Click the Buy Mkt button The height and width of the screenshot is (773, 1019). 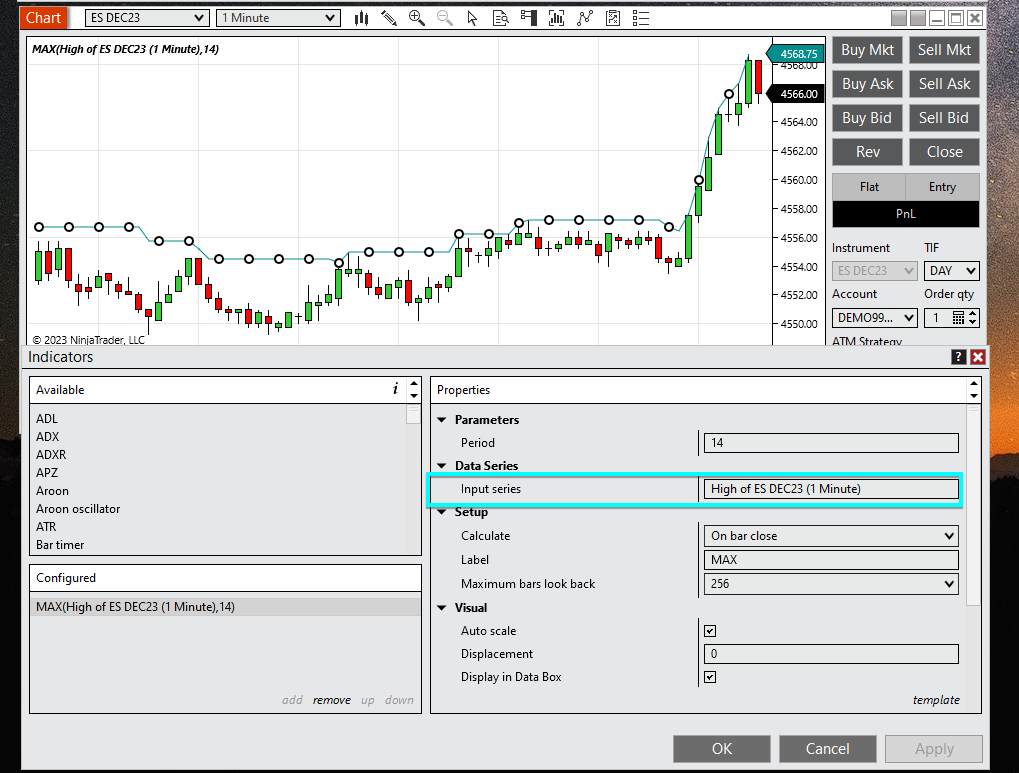[867, 50]
